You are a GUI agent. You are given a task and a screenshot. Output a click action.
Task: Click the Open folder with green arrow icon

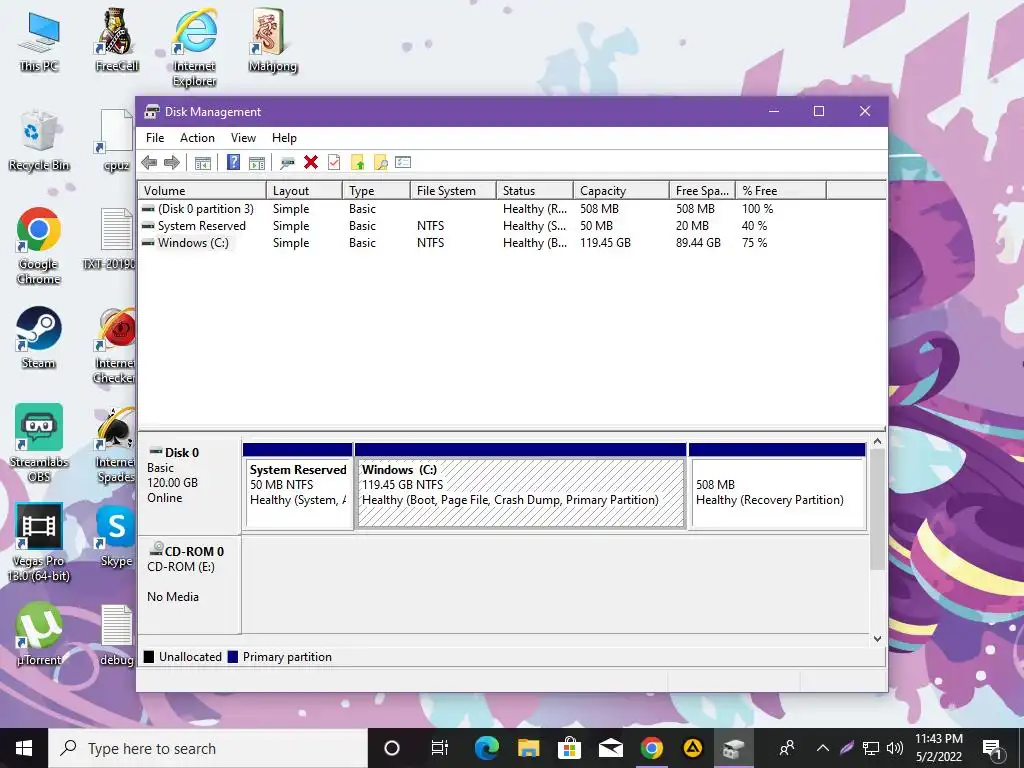357,163
